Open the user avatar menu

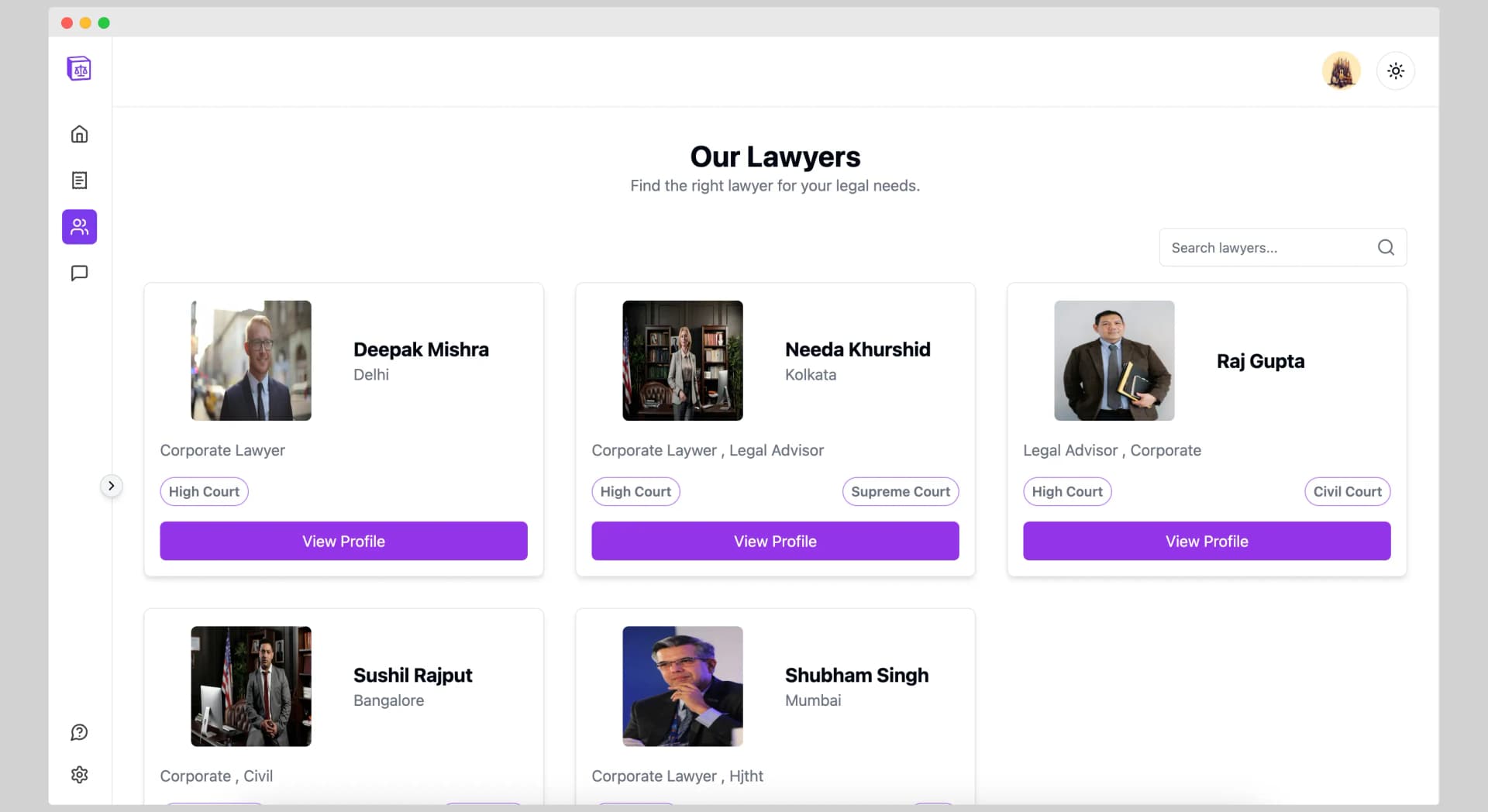click(1342, 70)
